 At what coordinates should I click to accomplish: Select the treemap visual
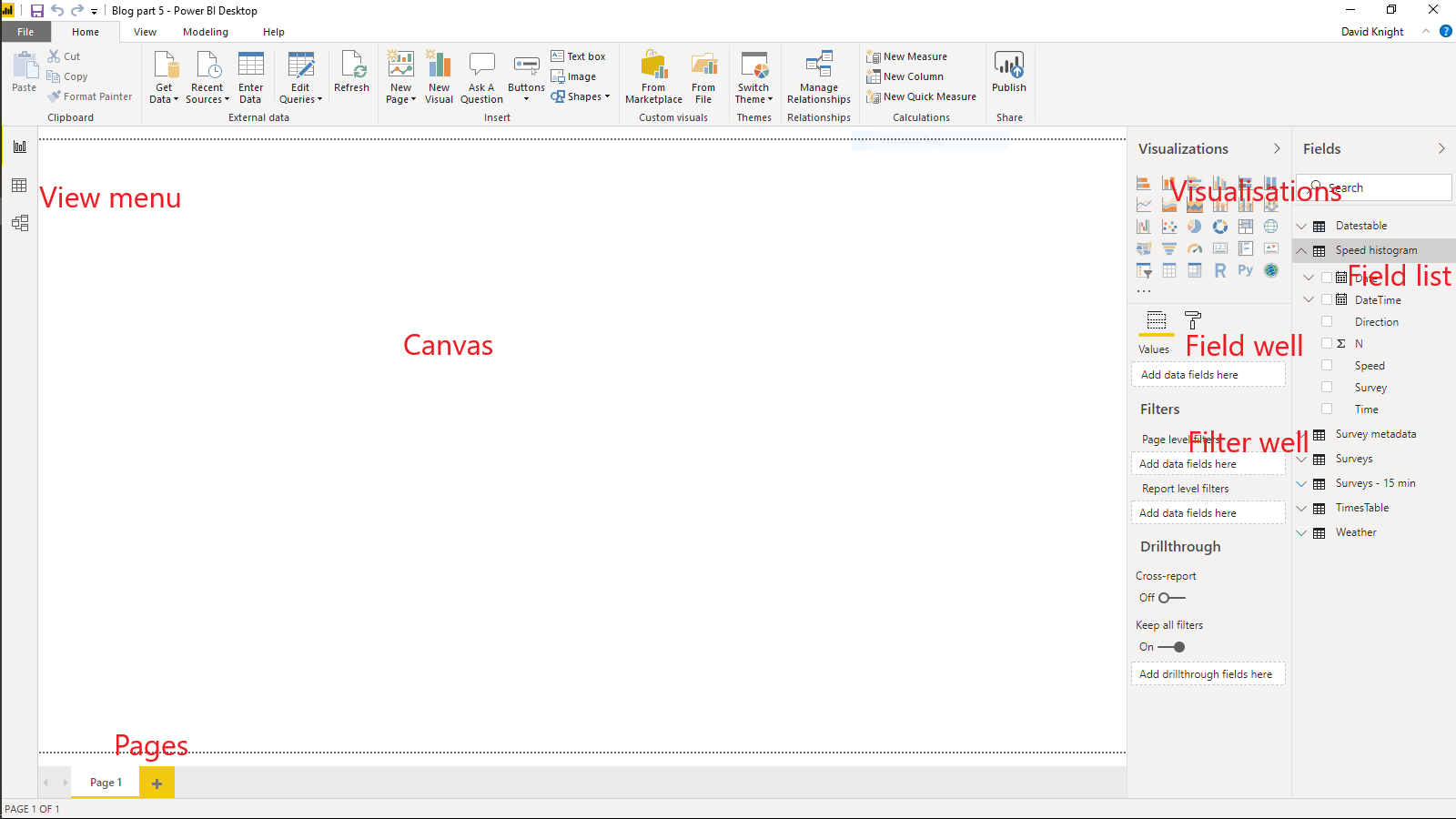coord(1246,227)
